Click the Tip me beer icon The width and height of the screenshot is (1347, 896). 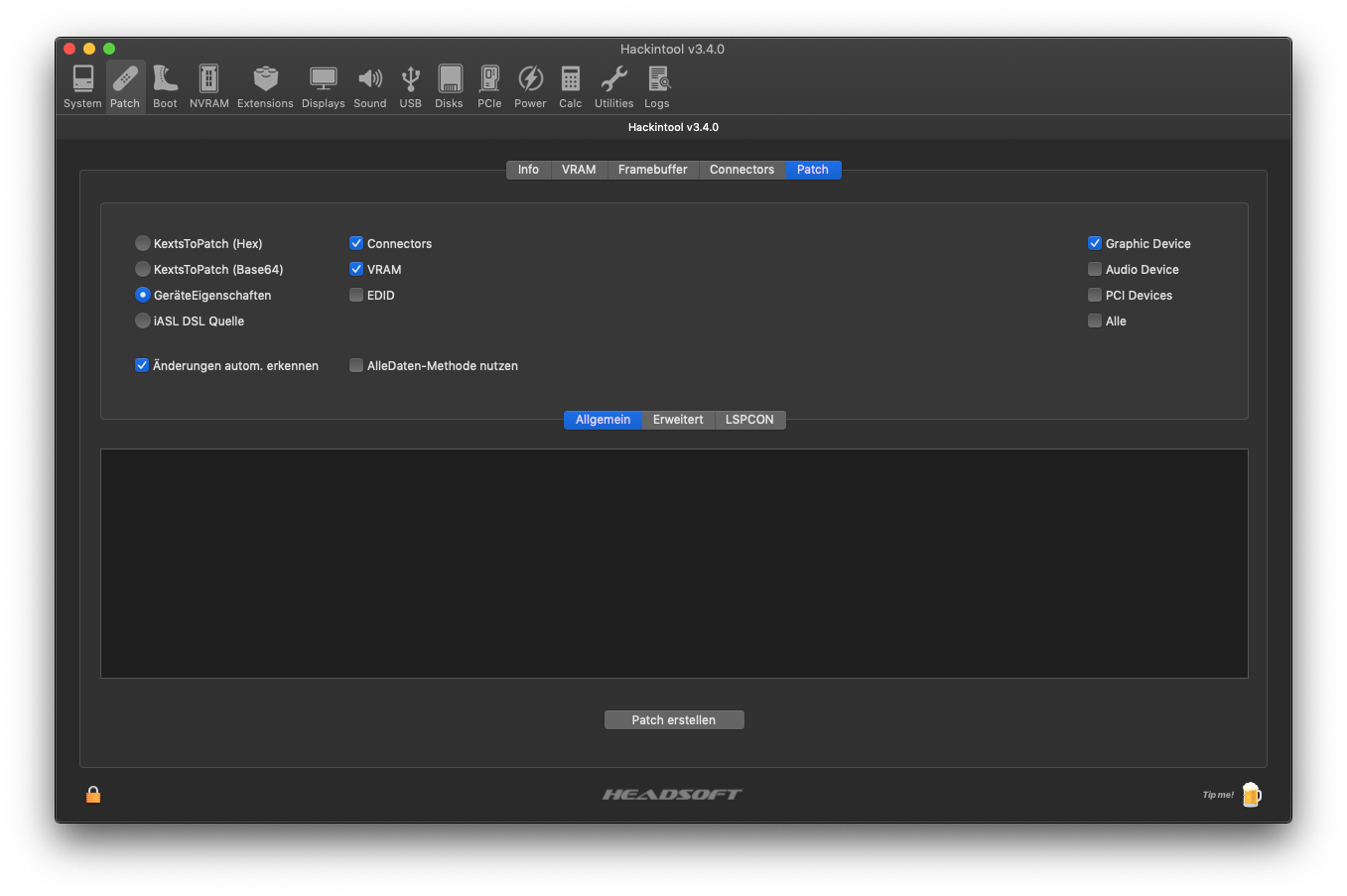click(x=1251, y=794)
